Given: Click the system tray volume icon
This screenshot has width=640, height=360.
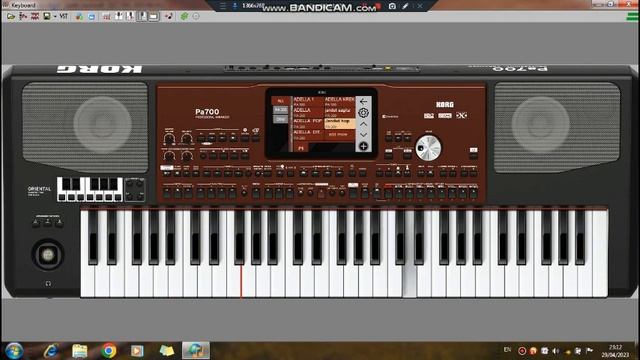Looking at the screenshot, I should (x=556, y=351).
